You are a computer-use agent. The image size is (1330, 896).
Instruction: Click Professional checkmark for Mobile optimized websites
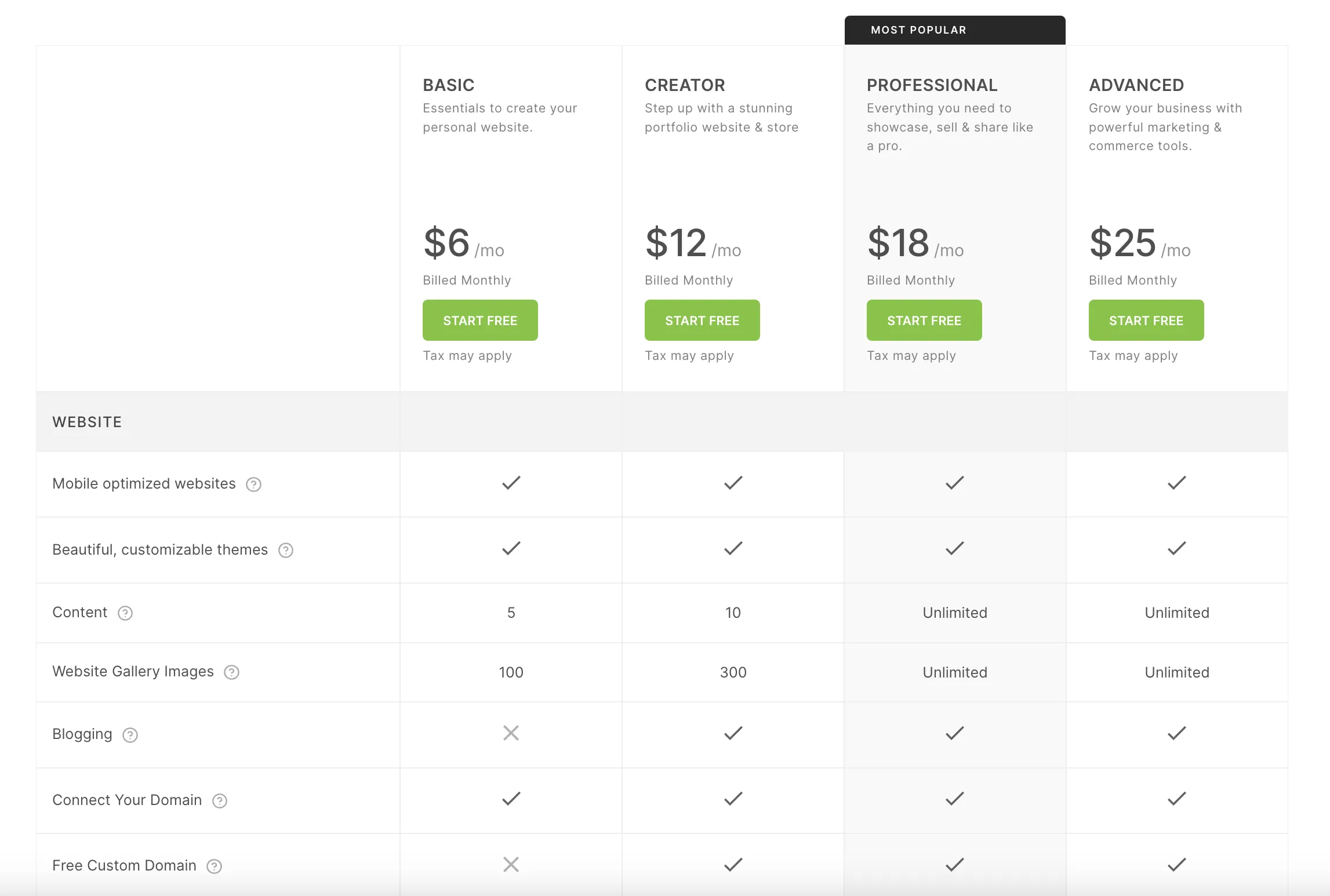point(955,483)
